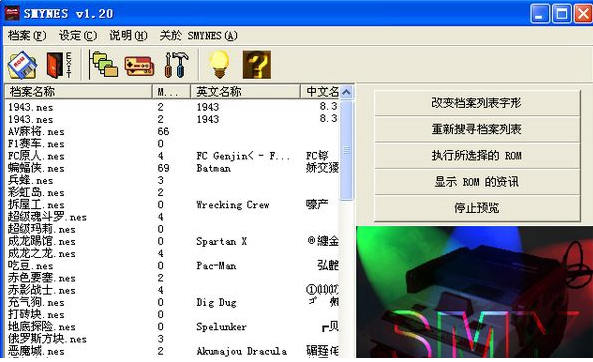Select 超级魂斗罗.nes in the file list
This screenshot has height=362, width=593.
pos(47,217)
